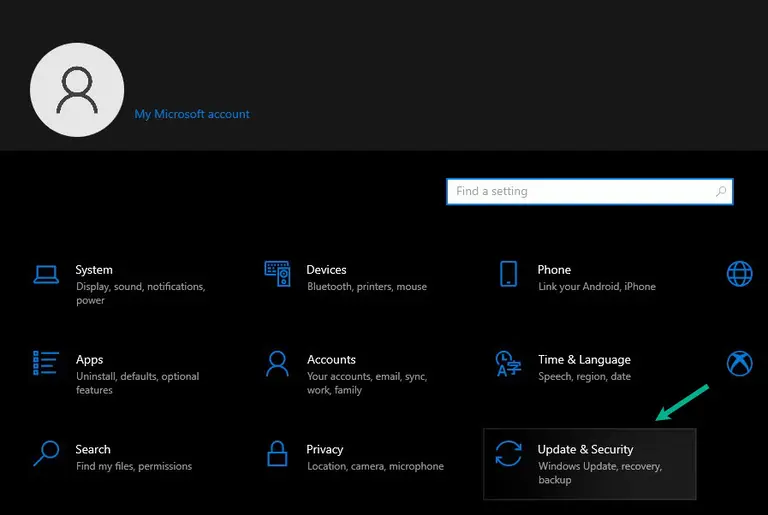Open the System category title
This screenshot has width=768, height=515.
pos(94,270)
